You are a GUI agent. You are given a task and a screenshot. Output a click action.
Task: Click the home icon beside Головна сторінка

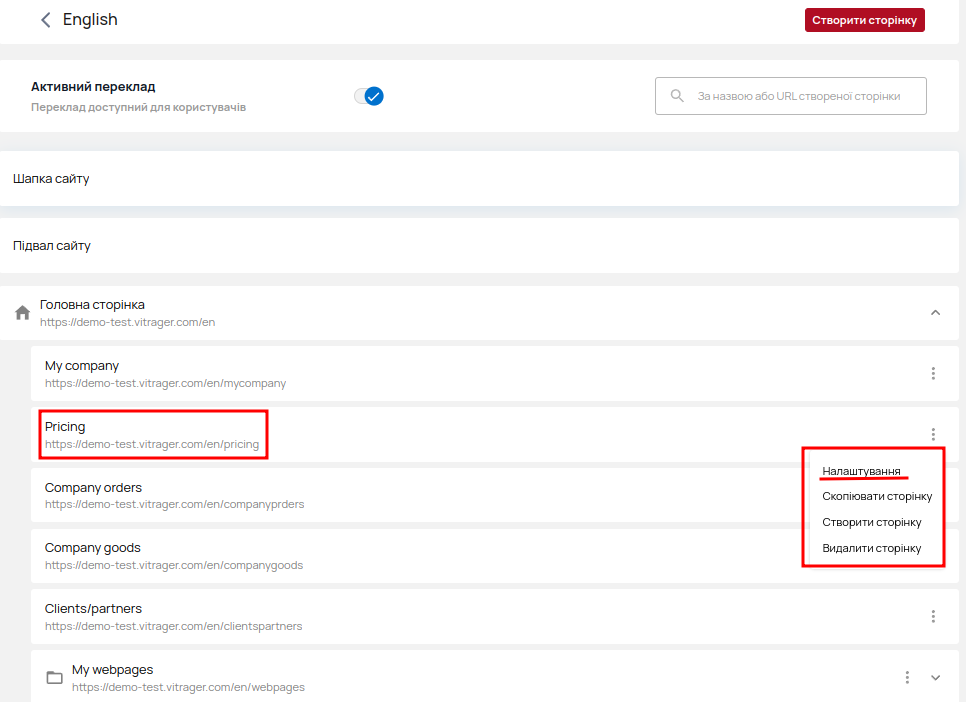[22, 313]
